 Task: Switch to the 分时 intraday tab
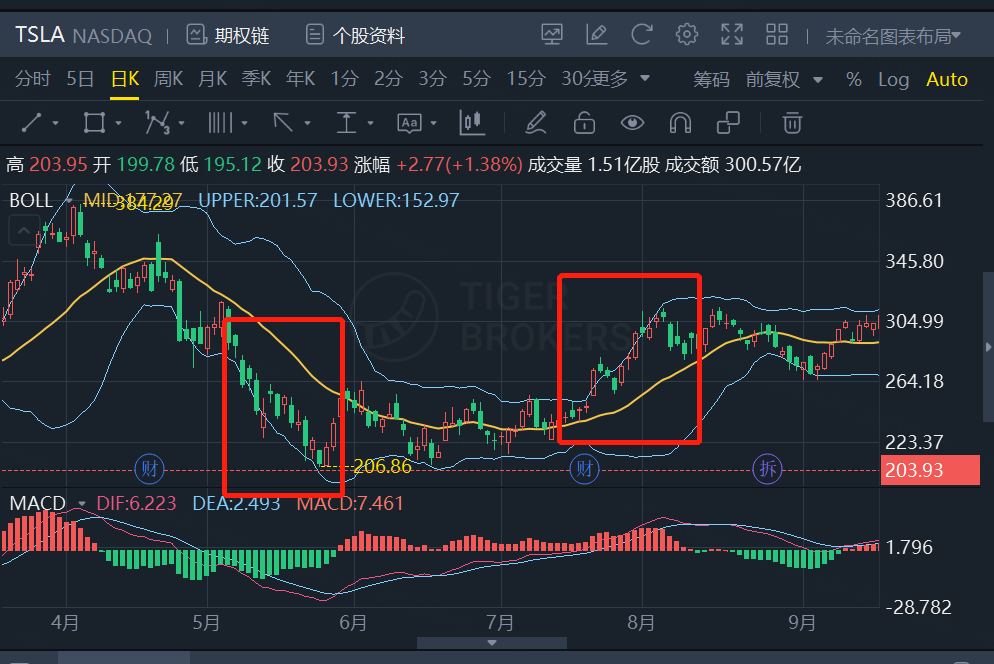pos(33,79)
